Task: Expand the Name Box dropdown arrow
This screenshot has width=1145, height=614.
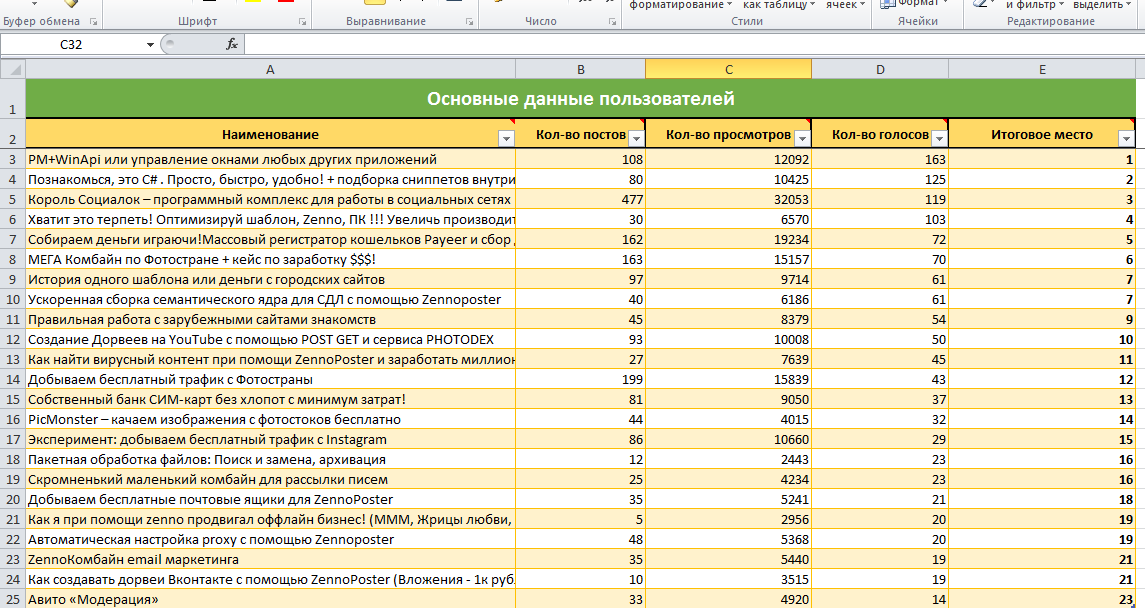Action: pos(150,45)
